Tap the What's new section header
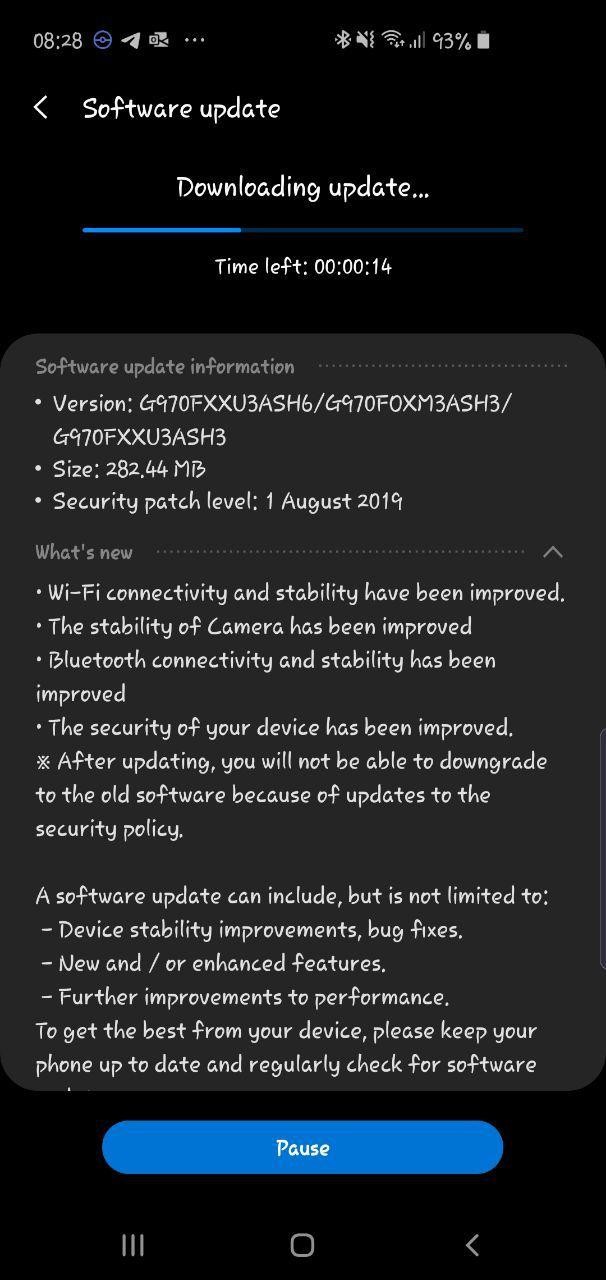Image resolution: width=606 pixels, height=1280 pixels. 84,552
